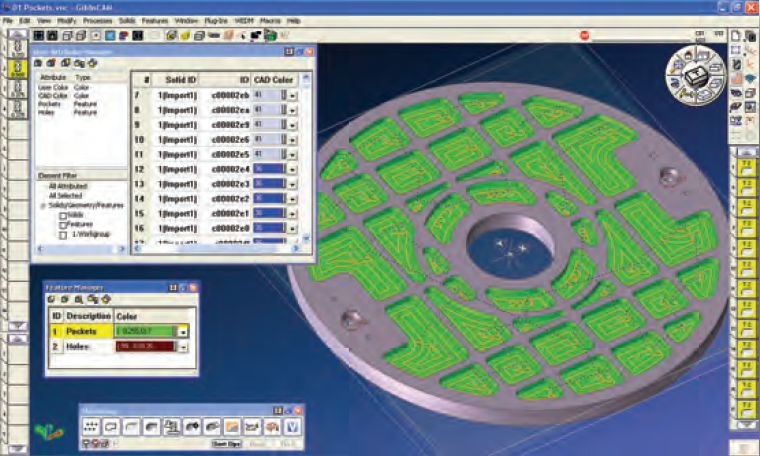Select the Pockets row in Feature Manager
Image resolution: width=760 pixels, height=456 pixels.
pyautogui.click(x=120, y=331)
